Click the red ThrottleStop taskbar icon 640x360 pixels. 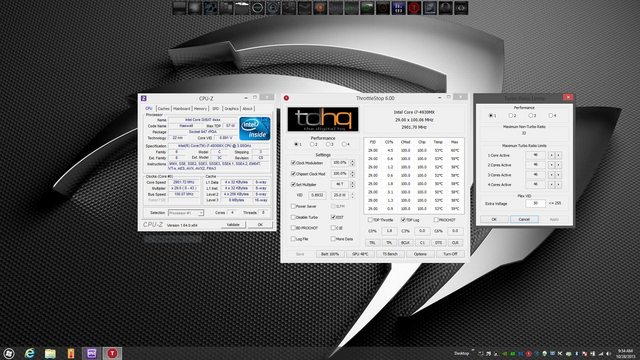tap(112, 353)
